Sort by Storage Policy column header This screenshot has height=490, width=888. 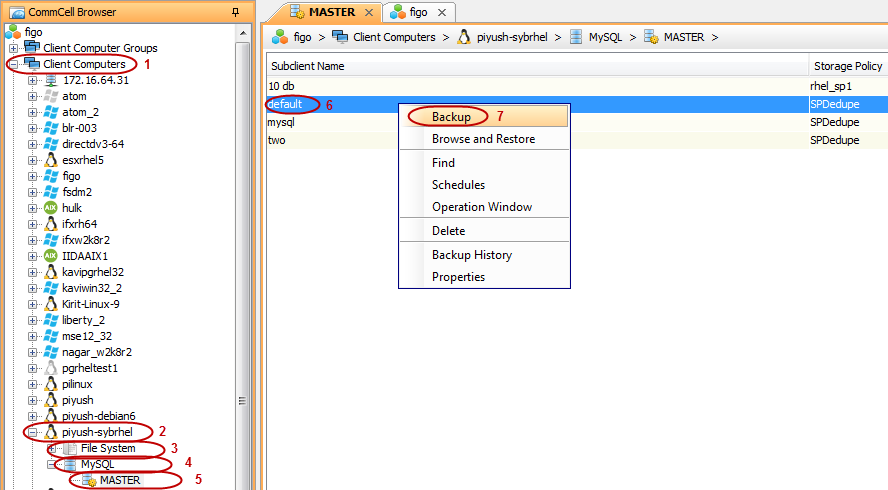(x=848, y=66)
